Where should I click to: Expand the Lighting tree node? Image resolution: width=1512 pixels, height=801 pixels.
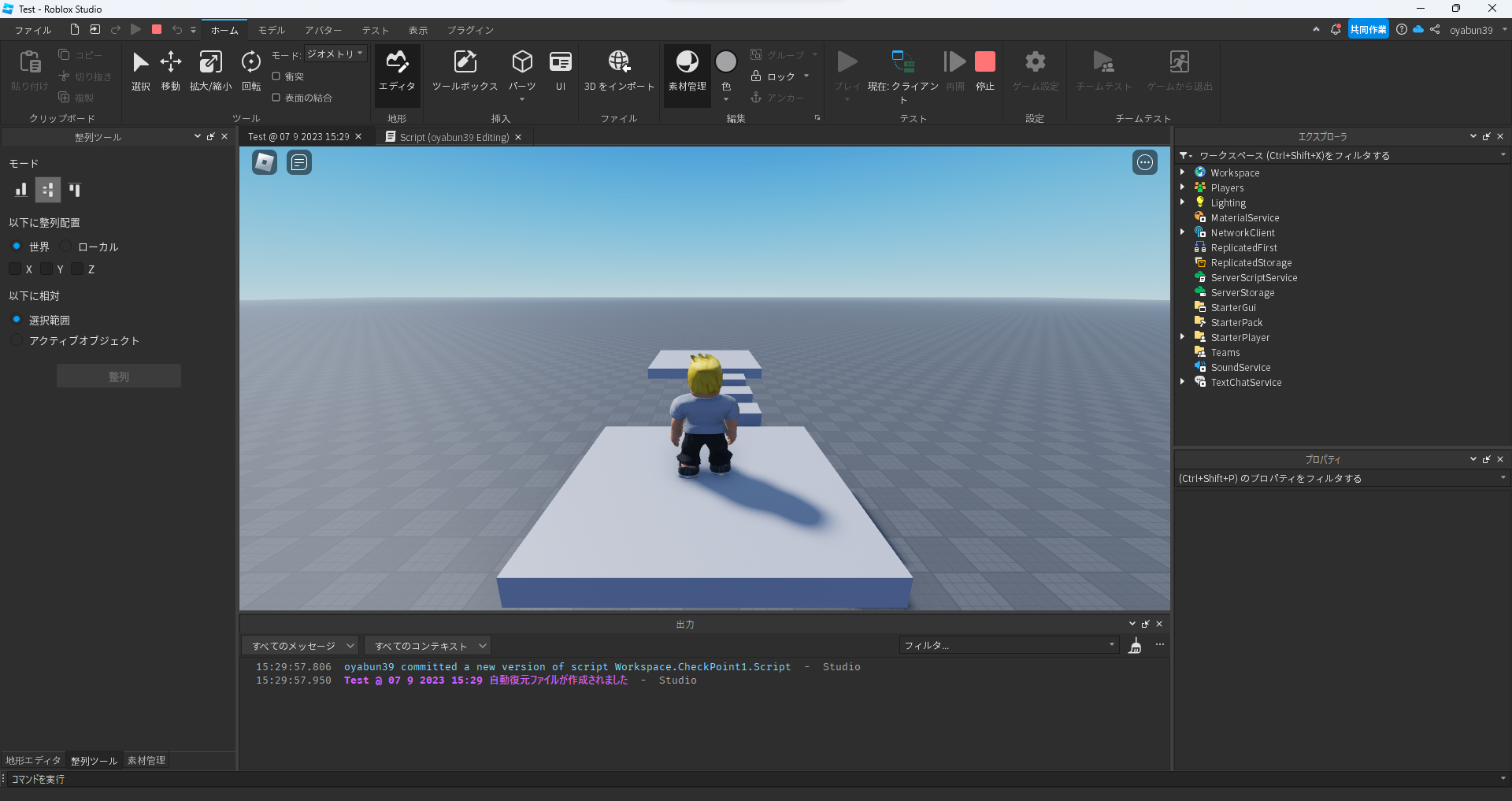1183,202
